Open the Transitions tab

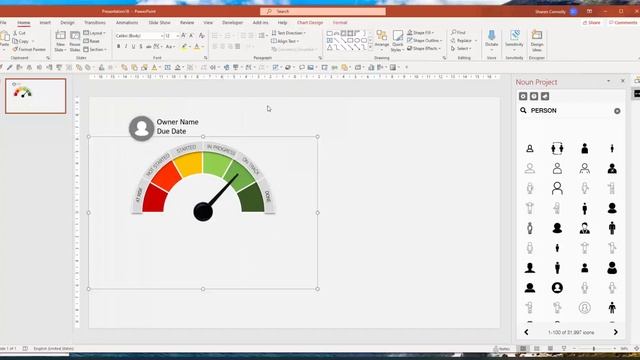(95, 23)
